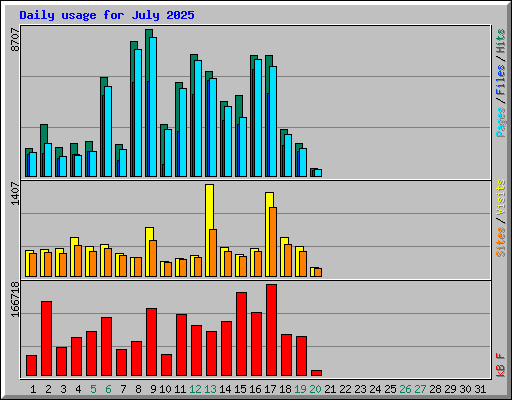Image resolution: width=512 pixels, height=400 pixels.
Task: Click the red KB bar for day 2
Action: 46,339
